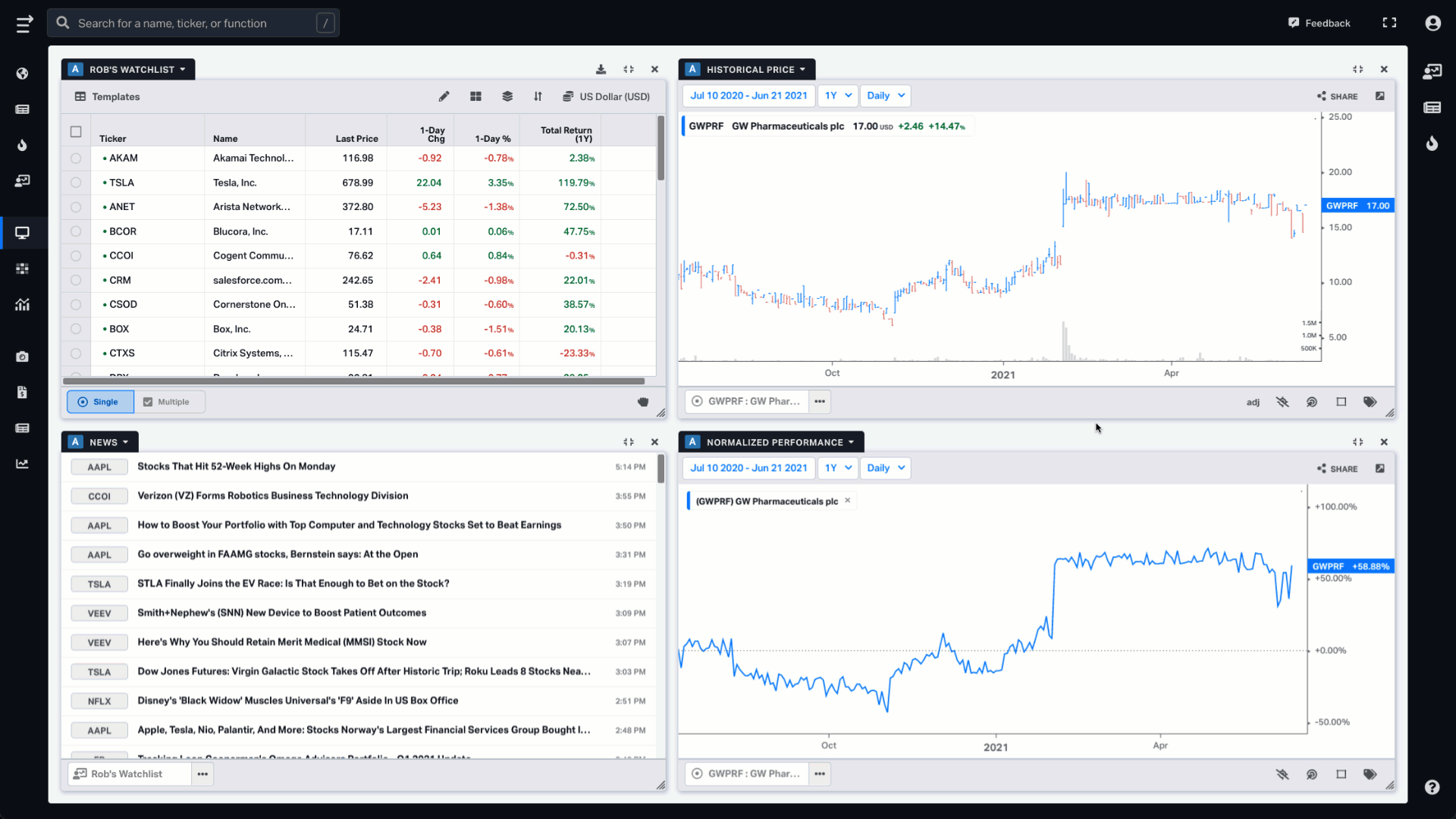This screenshot has height=819, width=1456.
Task: Sort the watchlist by Total Return (1Y) header
Action: (566, 134)
